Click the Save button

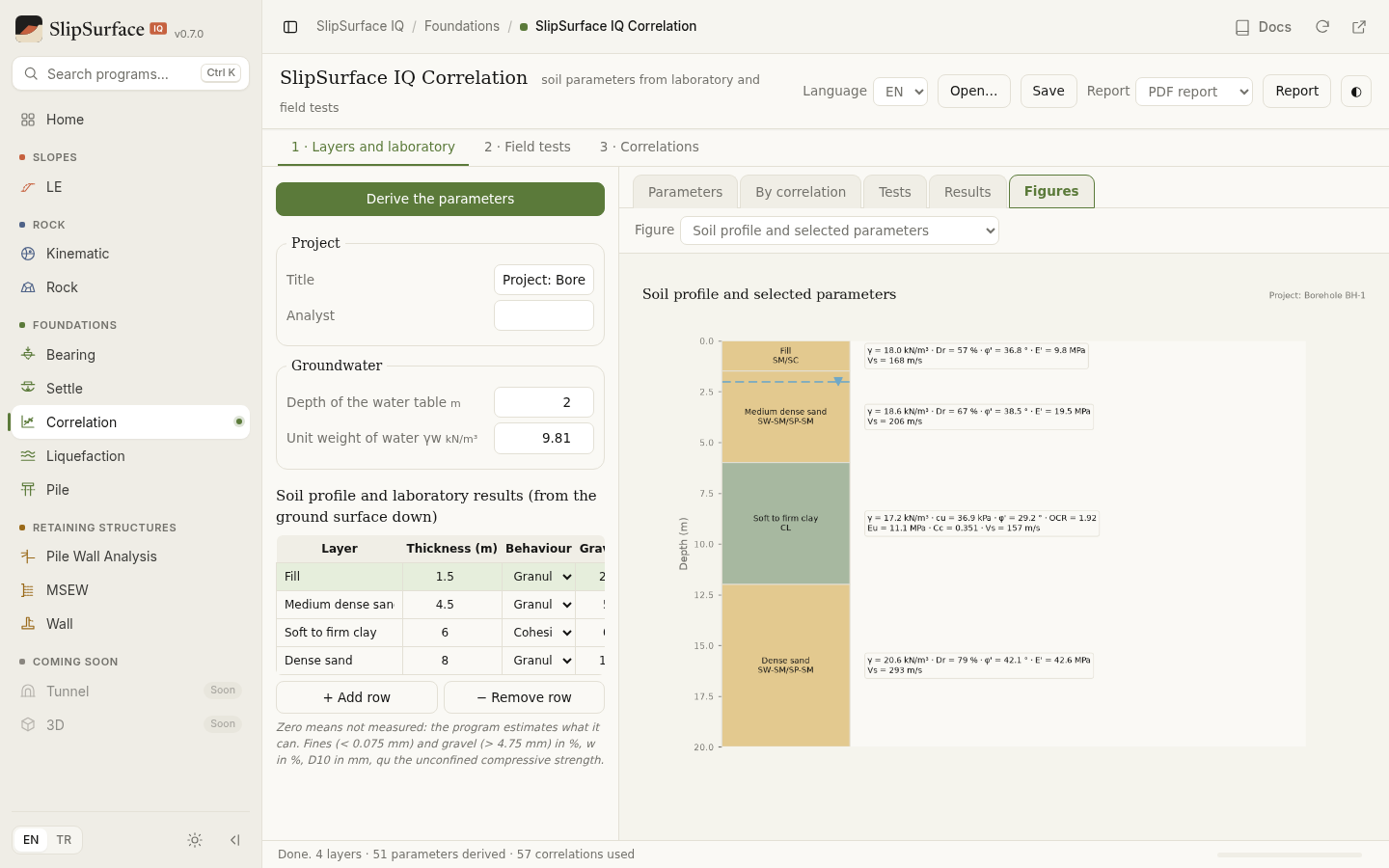click(x=1049, y=91)
